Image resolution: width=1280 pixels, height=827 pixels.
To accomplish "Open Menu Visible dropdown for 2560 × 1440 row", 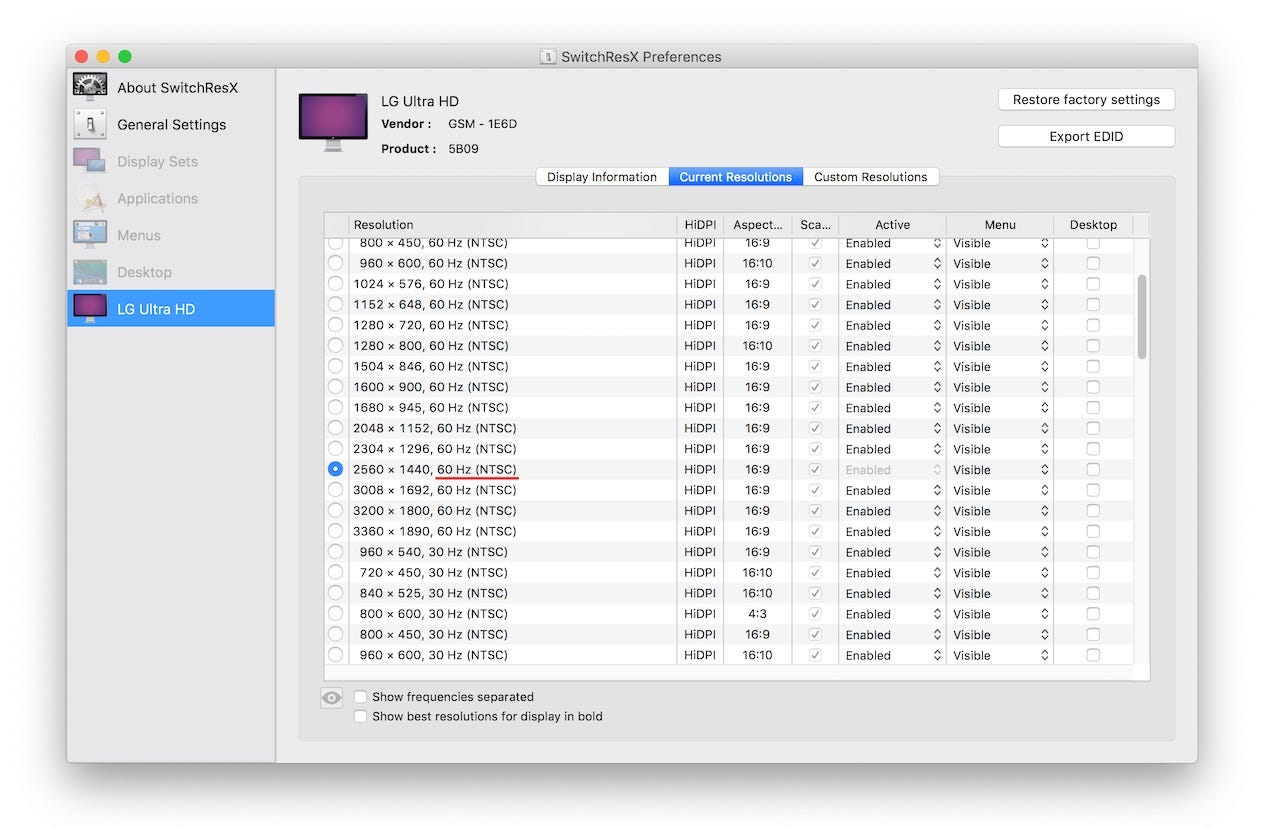I will click(x=1000, y=469).
